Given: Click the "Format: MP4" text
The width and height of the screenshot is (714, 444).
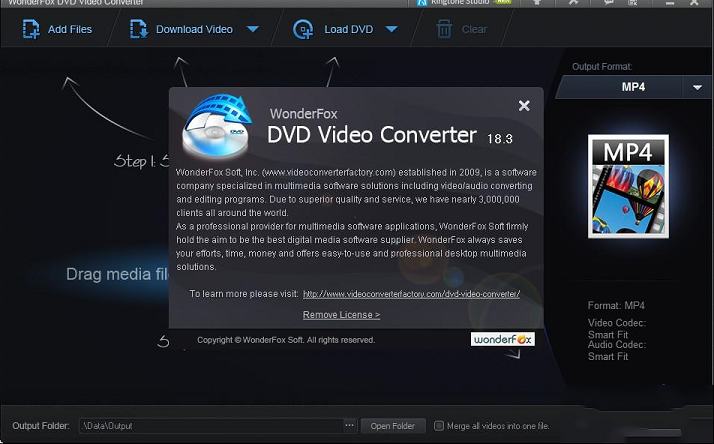Looking at the screenshot, I should pos(616,306).
